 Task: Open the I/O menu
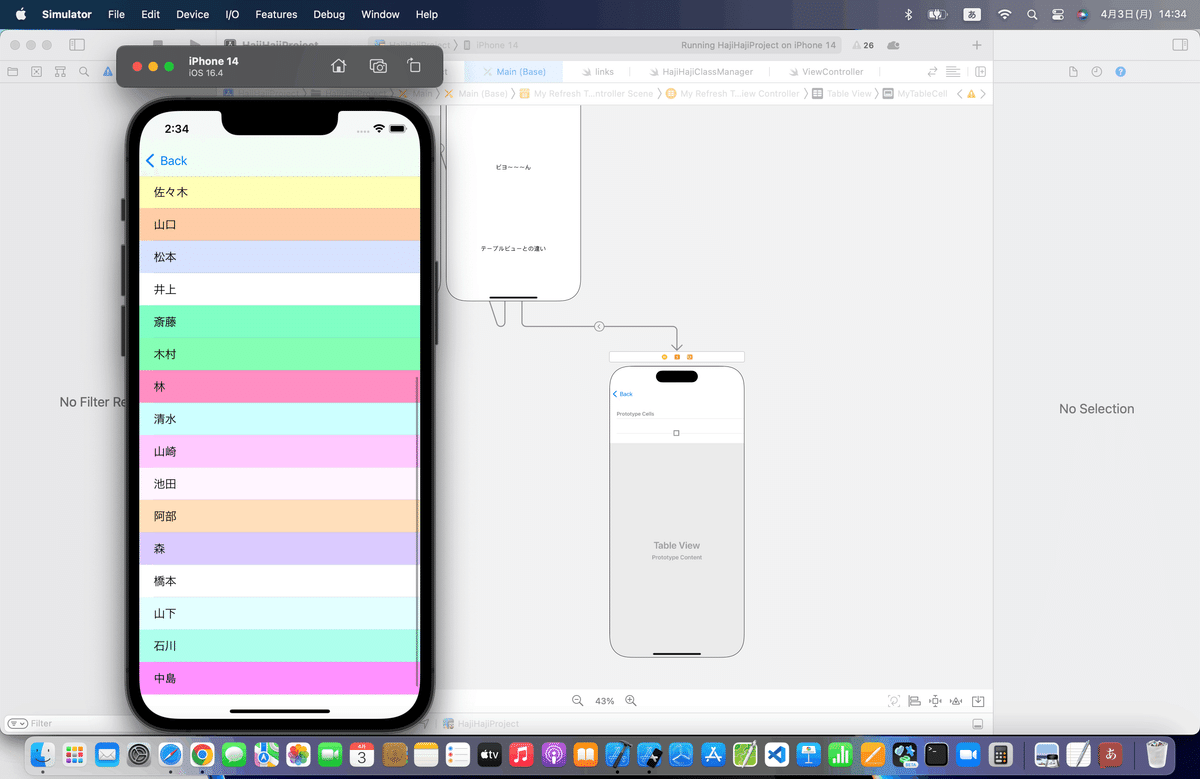(232, 15)
